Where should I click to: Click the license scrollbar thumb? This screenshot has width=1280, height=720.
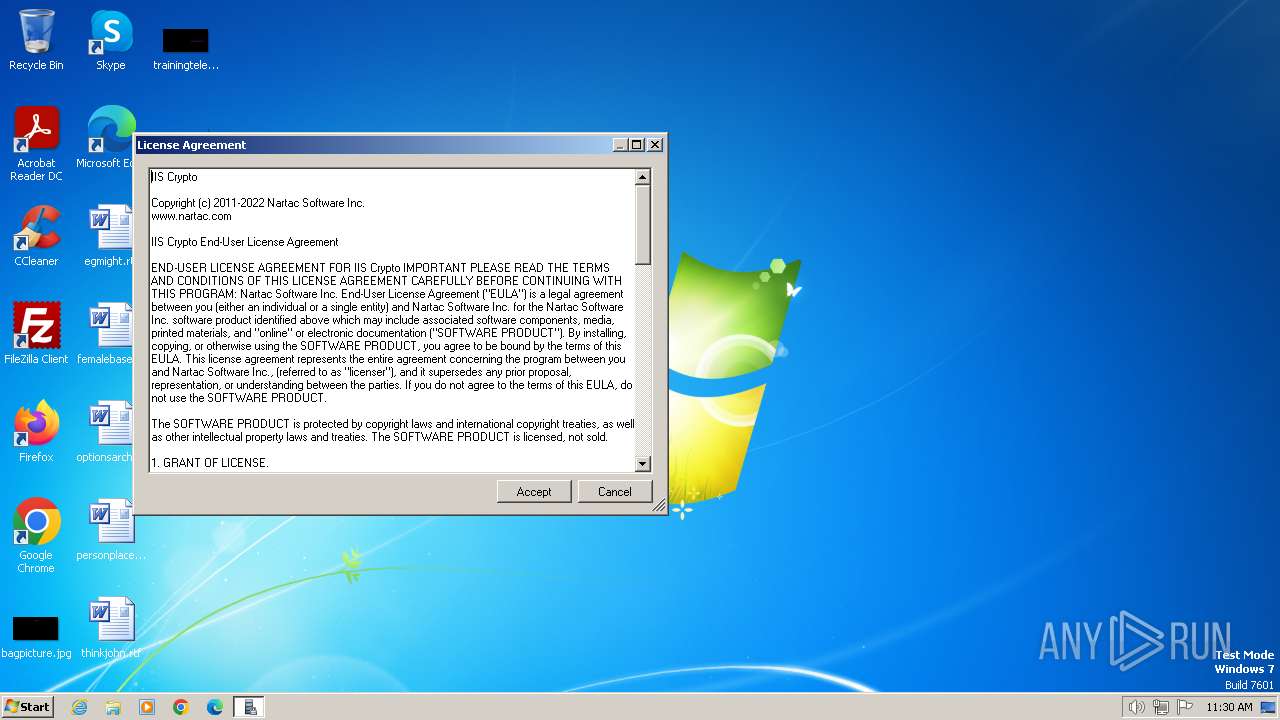click(x=643, y=225)
